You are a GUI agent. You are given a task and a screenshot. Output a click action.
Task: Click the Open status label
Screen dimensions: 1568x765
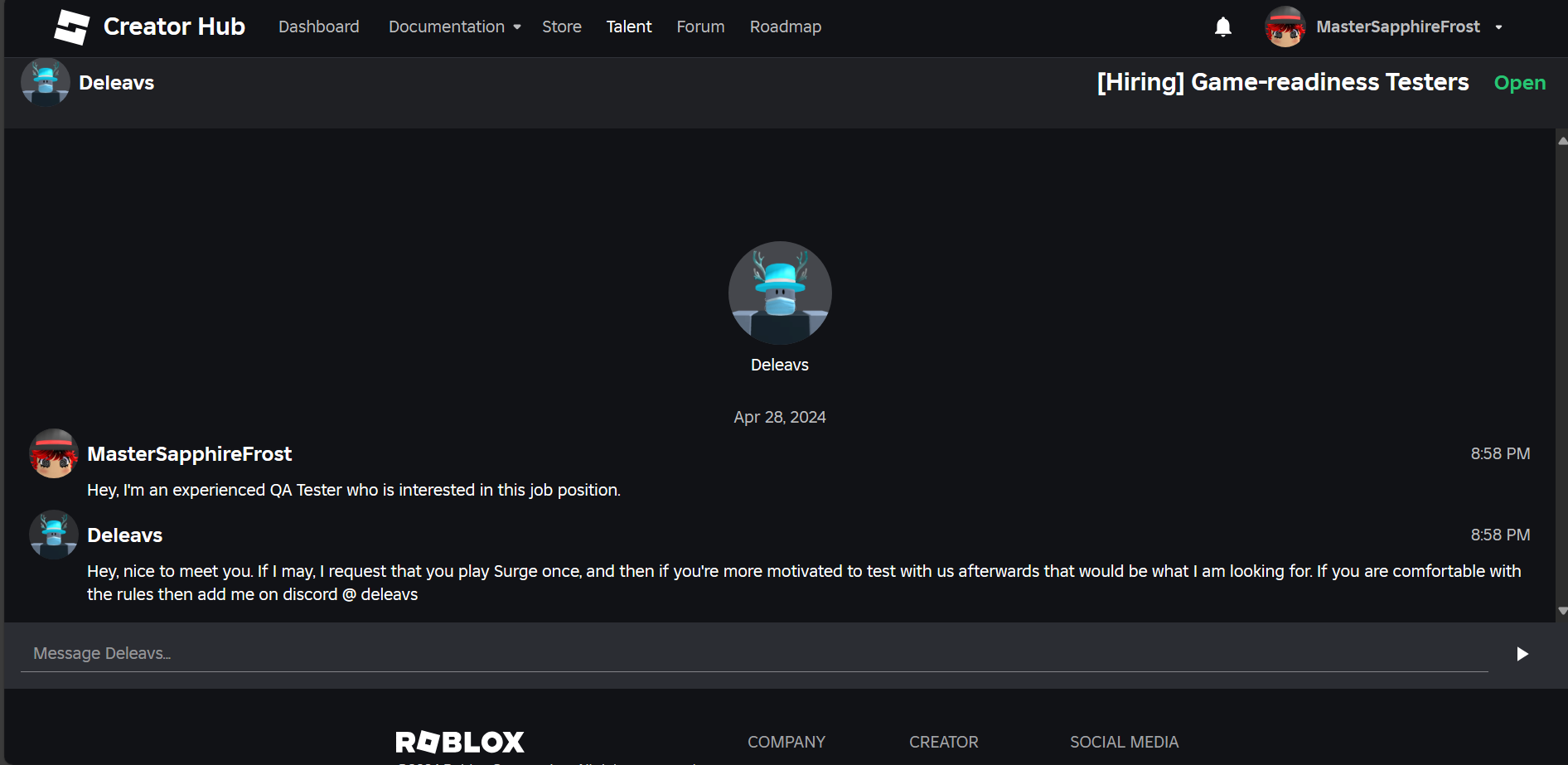coord(1520,82)
